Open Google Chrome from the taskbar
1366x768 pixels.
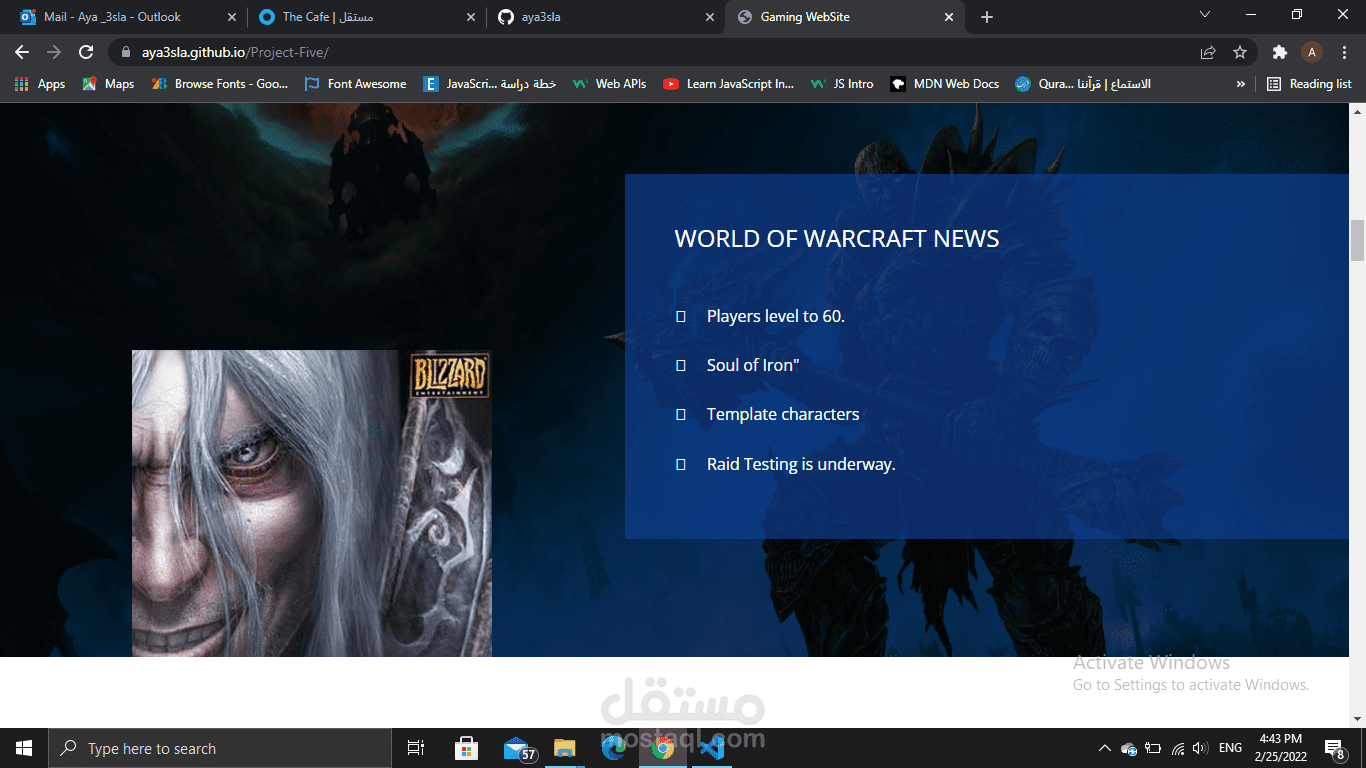(x=662, y=748)
